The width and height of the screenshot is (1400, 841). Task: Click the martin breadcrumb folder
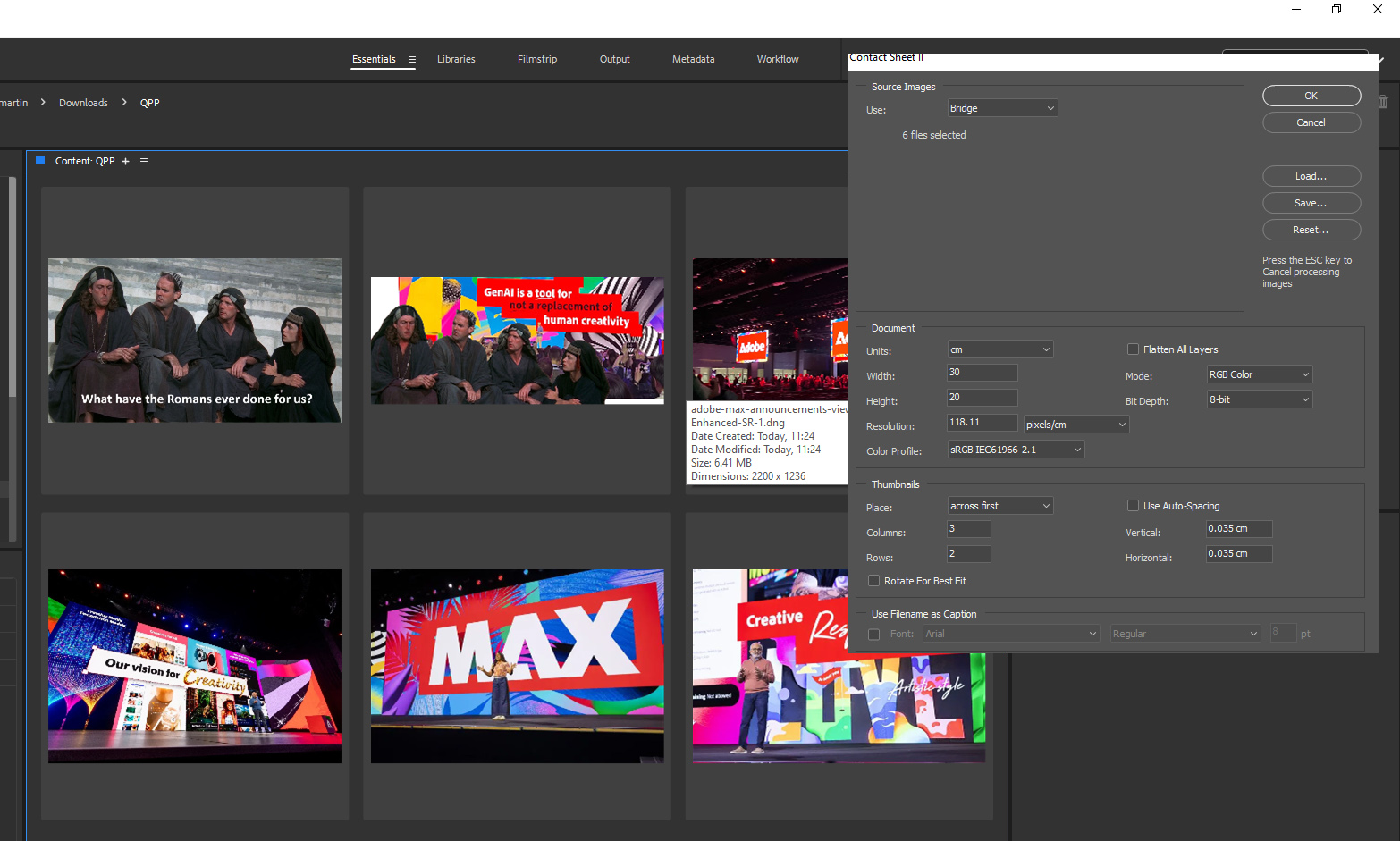click(13, 103)
